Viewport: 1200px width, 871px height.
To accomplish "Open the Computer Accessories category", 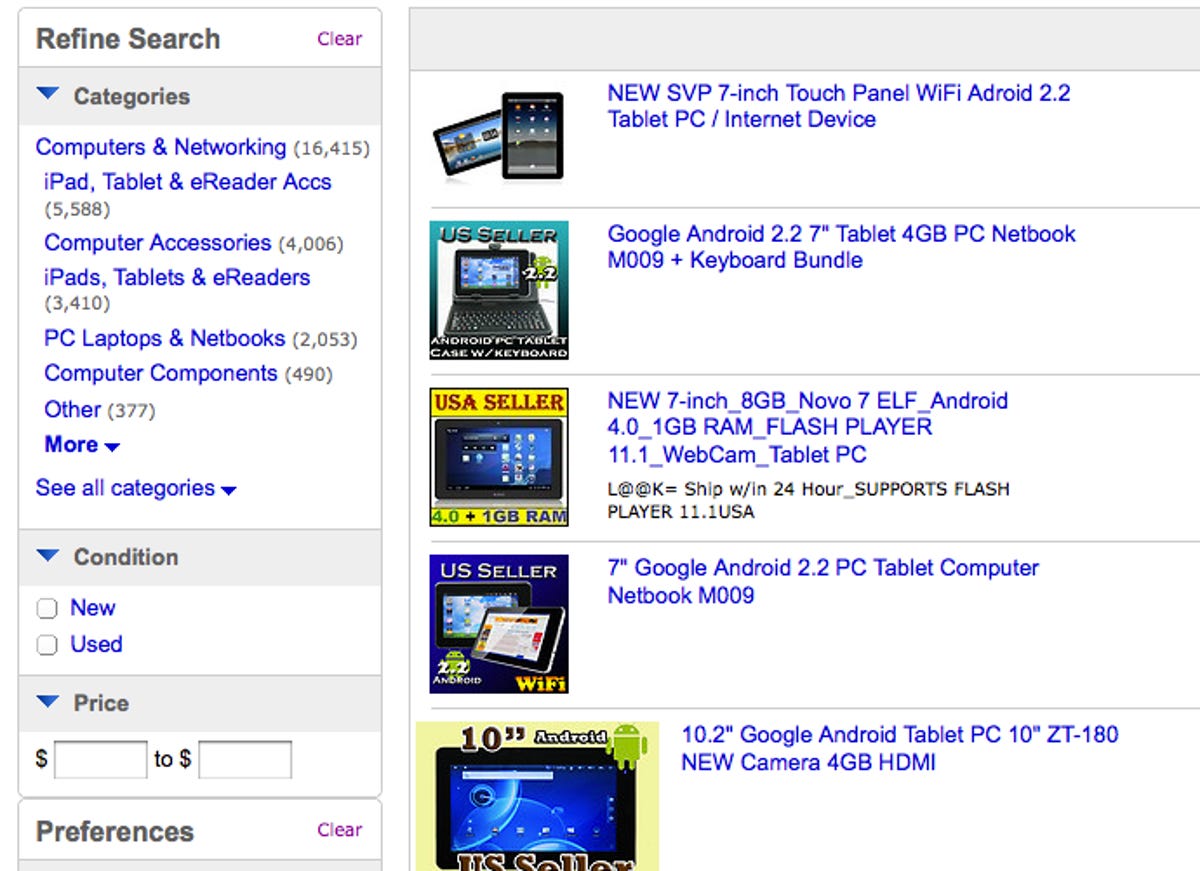I will 156,242.
